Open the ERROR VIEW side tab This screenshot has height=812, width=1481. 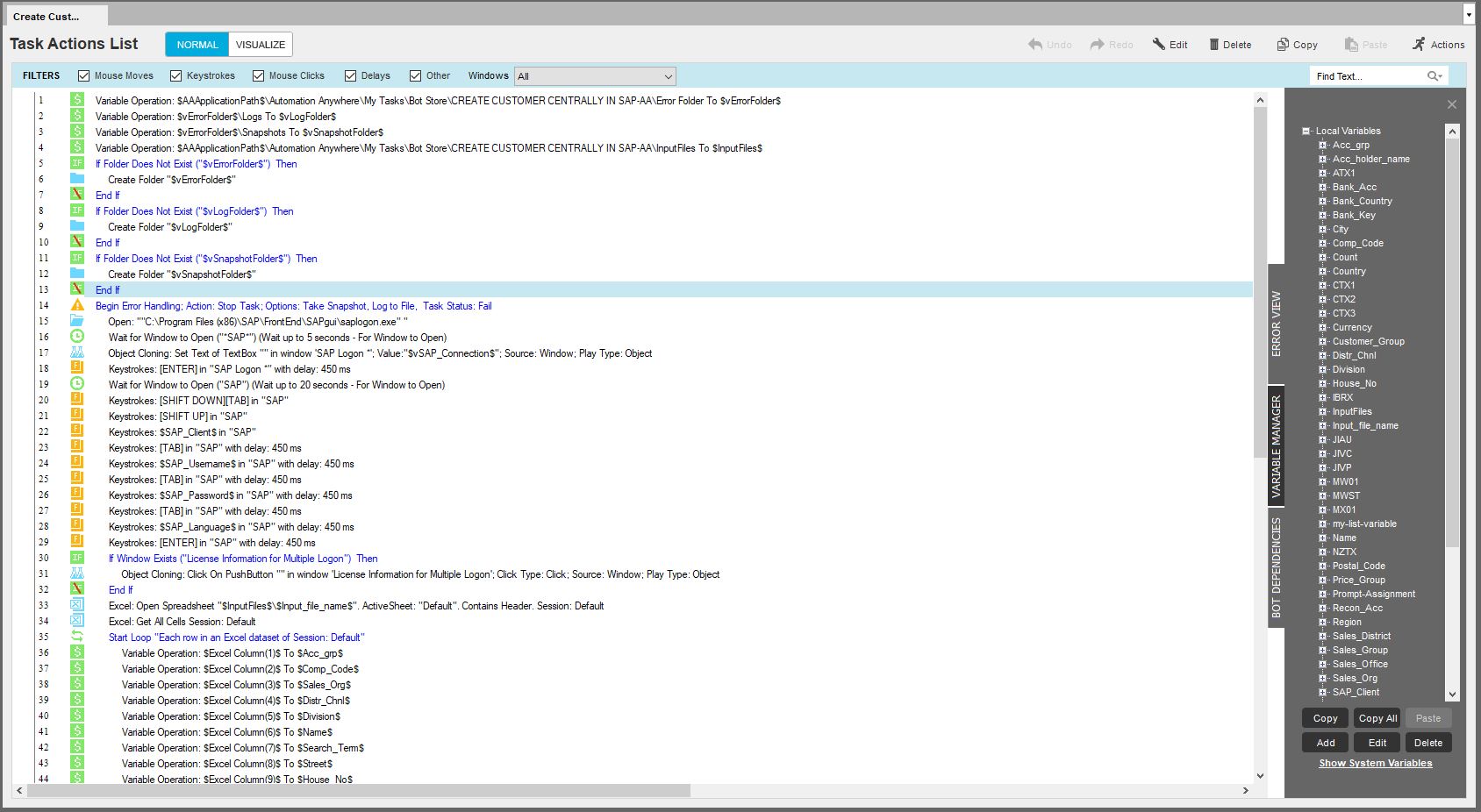(1277, 323)
